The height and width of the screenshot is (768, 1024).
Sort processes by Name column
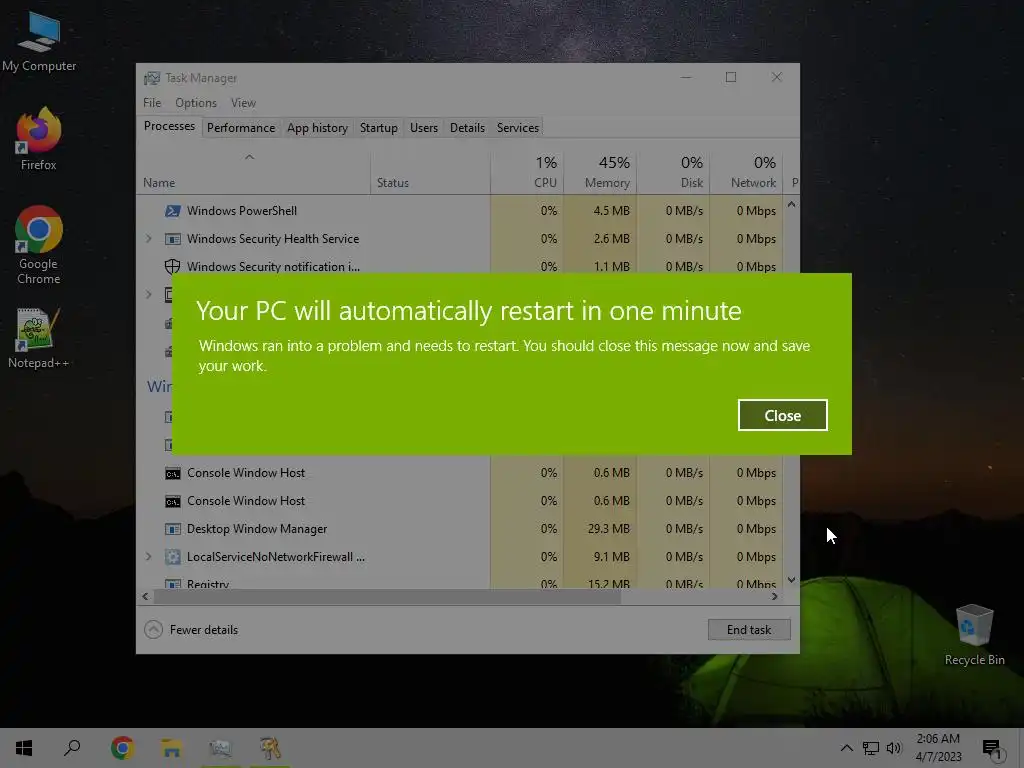coord(253,173)
